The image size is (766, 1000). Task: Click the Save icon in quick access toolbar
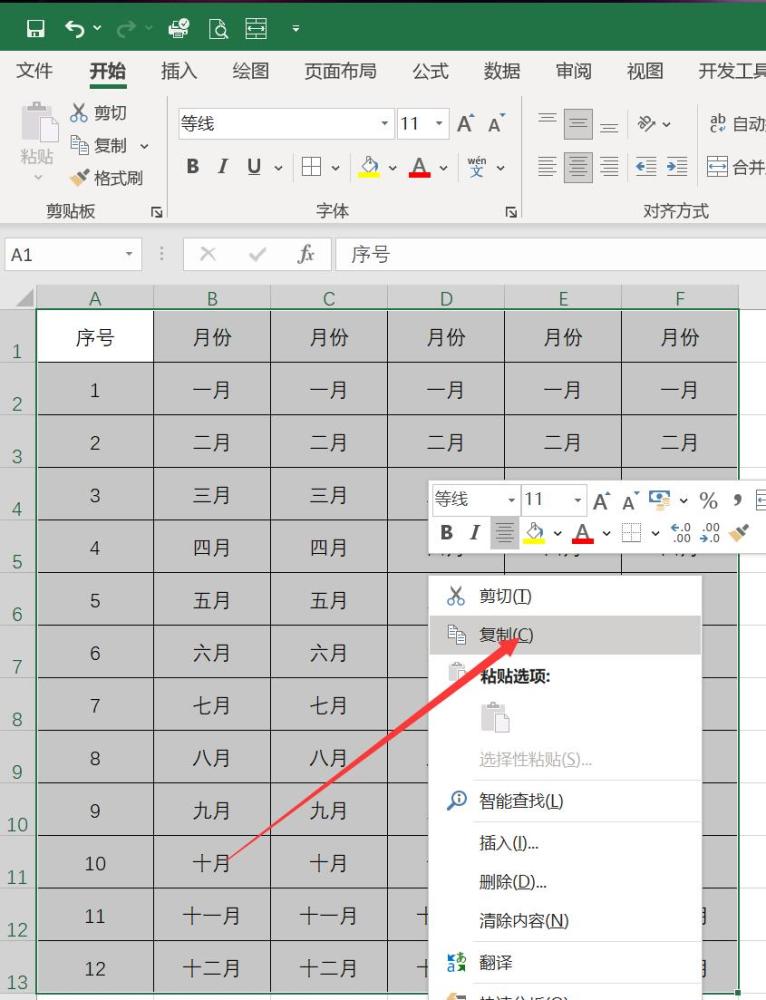[35, 29]
